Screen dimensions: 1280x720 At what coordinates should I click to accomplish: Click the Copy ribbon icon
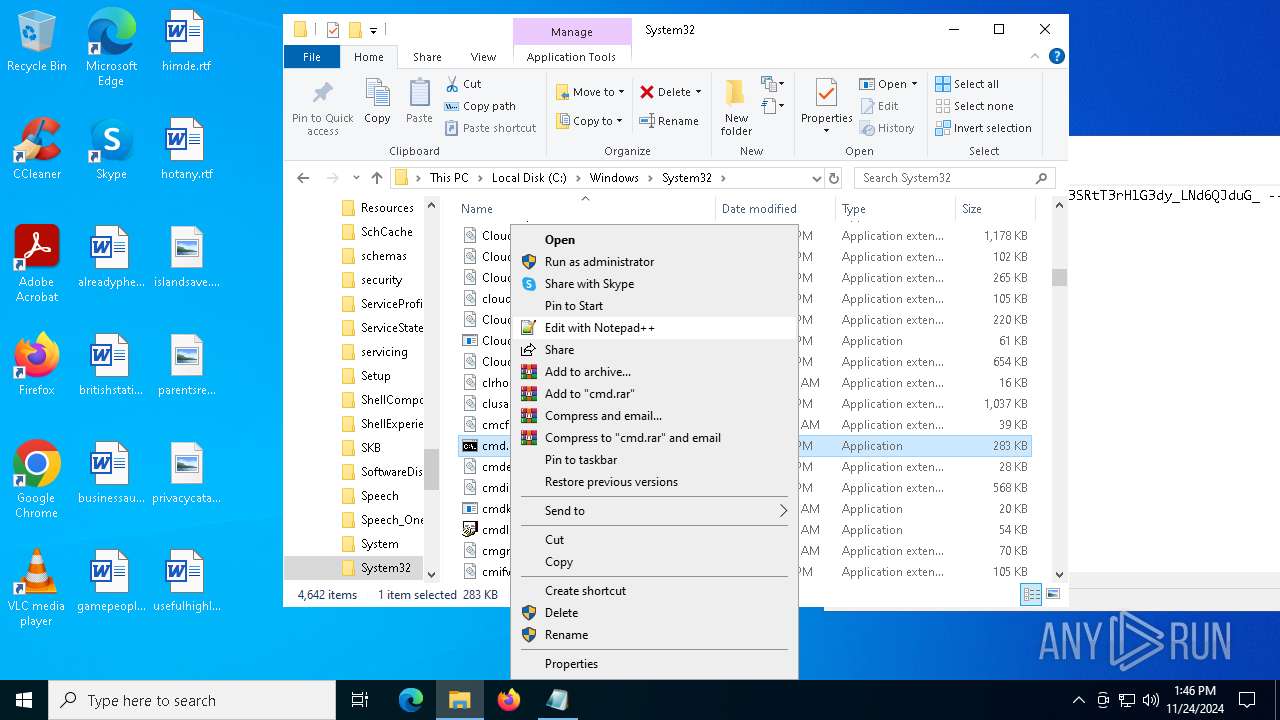[x=377, y=94]
